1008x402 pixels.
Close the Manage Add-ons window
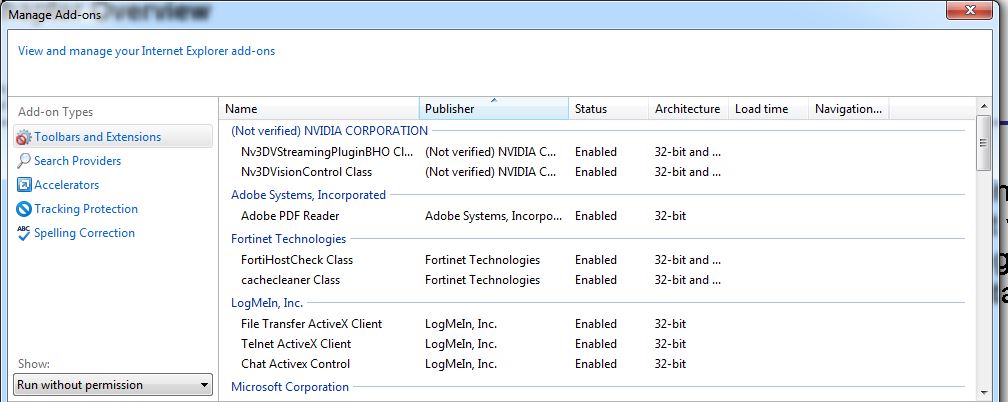pyautogui.click(x=969, y=9)
